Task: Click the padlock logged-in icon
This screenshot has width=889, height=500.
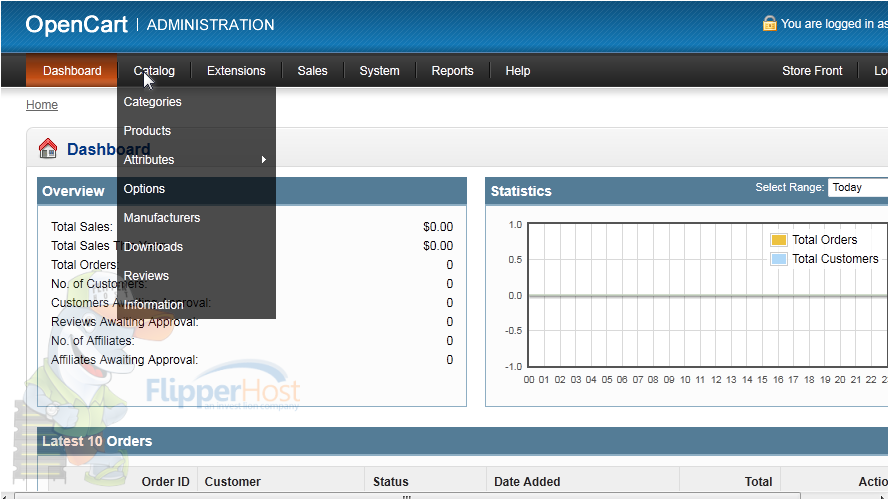Action: tap(769, 23)
